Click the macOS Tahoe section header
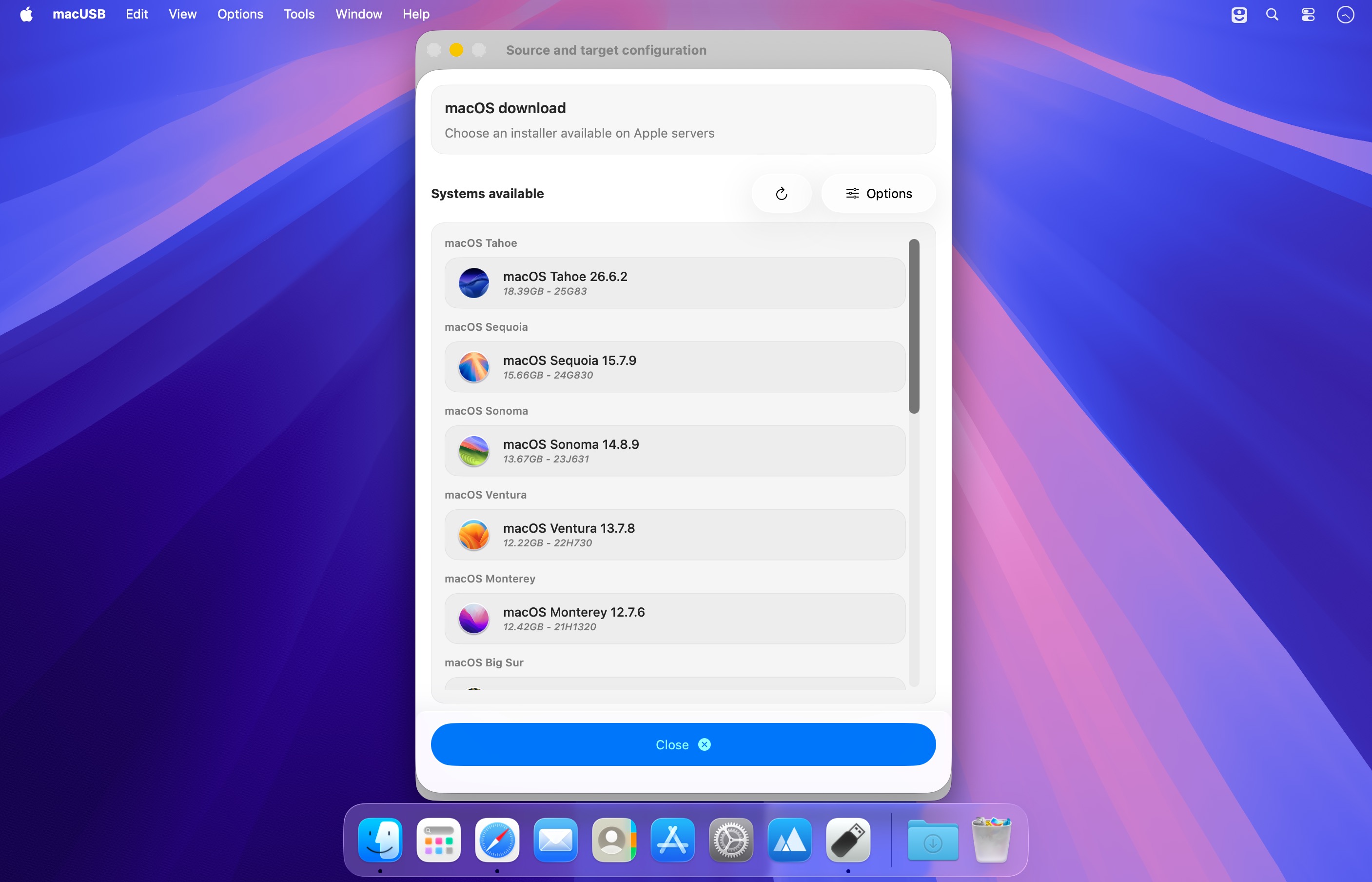Image resolution: width=1372 pixels, height=882 pixels. coord(481,243)
